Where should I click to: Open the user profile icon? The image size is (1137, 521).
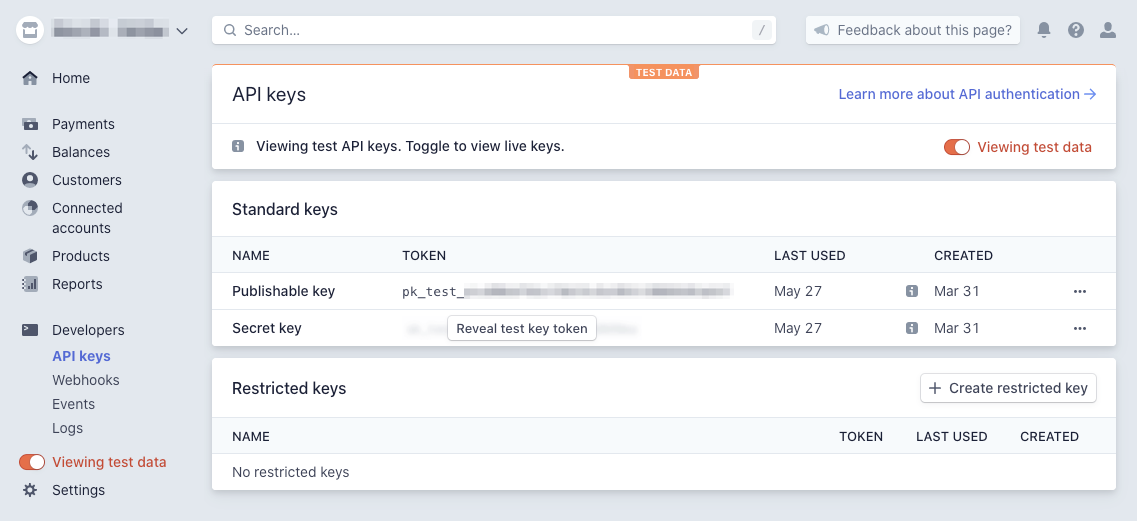click(x=1108, y=30)
